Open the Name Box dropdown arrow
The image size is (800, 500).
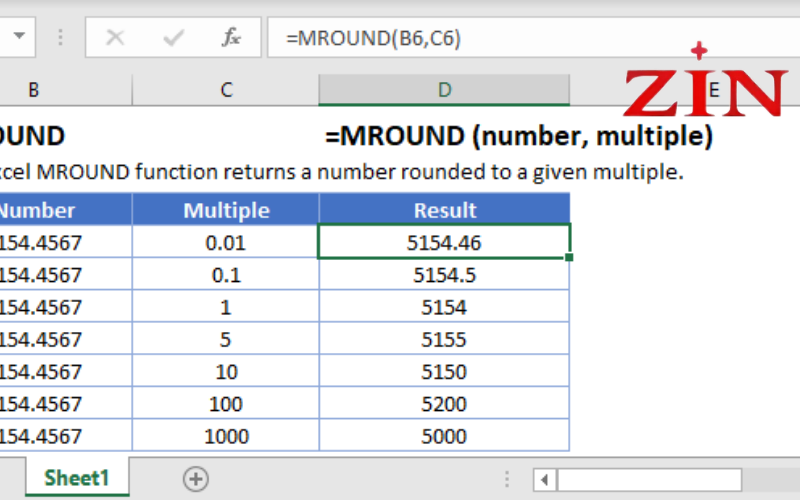click(19, 36)
